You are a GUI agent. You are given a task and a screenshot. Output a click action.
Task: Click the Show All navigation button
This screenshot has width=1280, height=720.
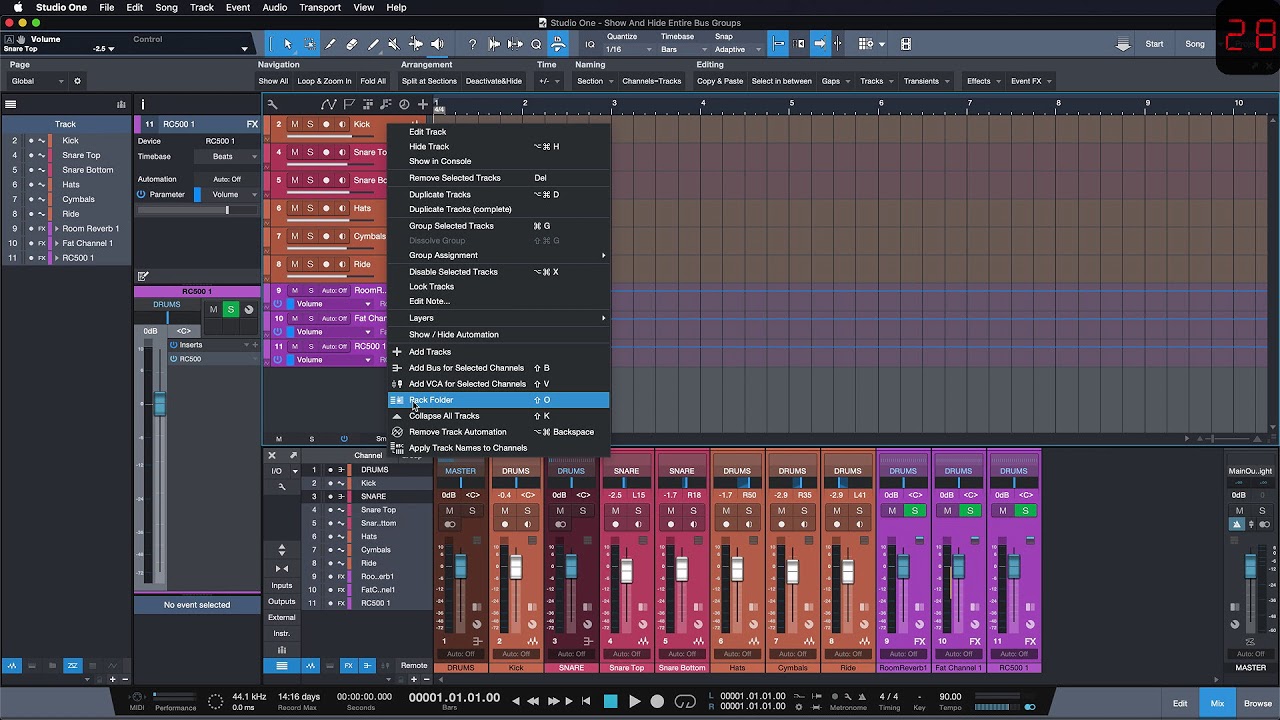(273, 81)
